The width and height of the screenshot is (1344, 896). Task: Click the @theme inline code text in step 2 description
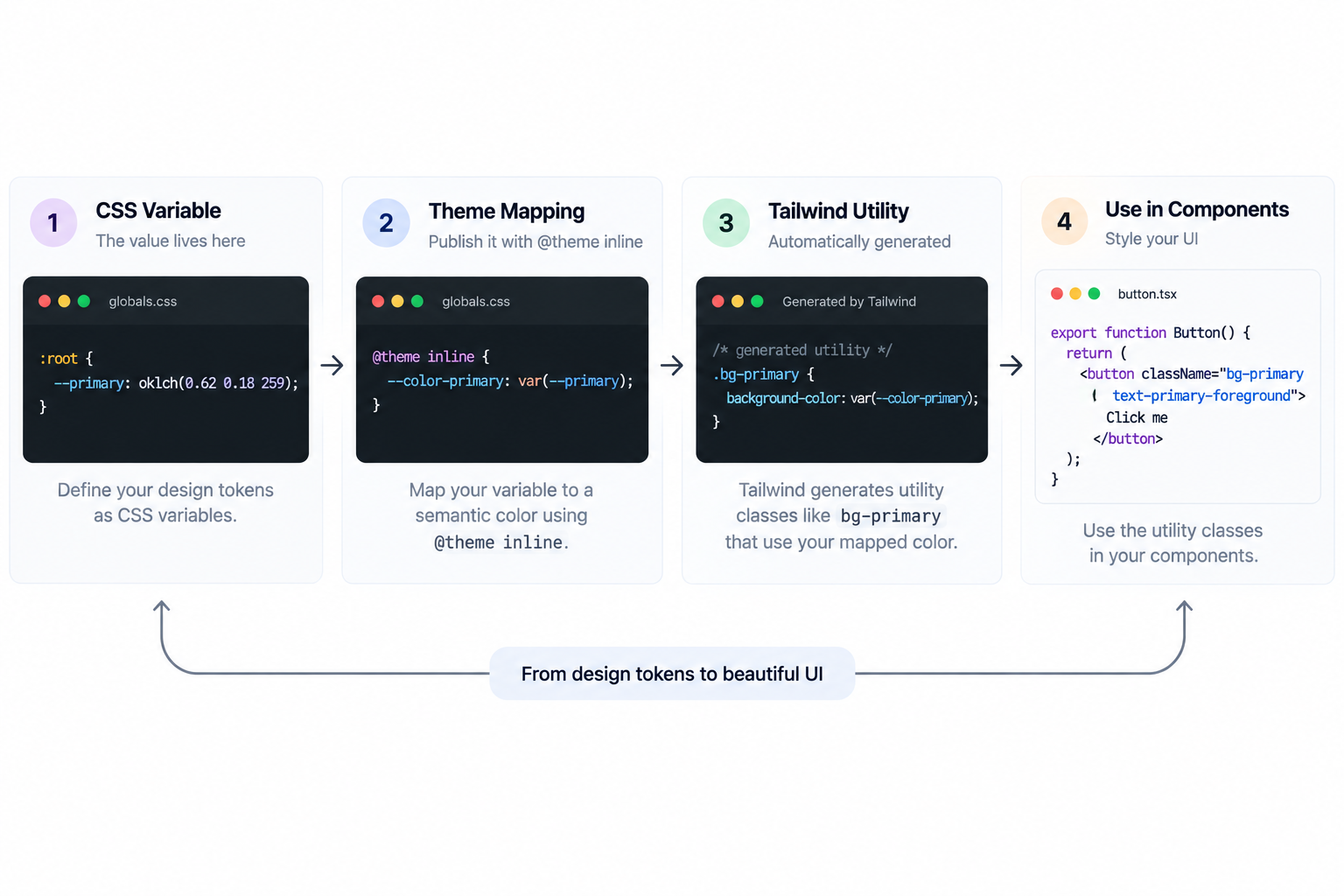coord(499,542)
